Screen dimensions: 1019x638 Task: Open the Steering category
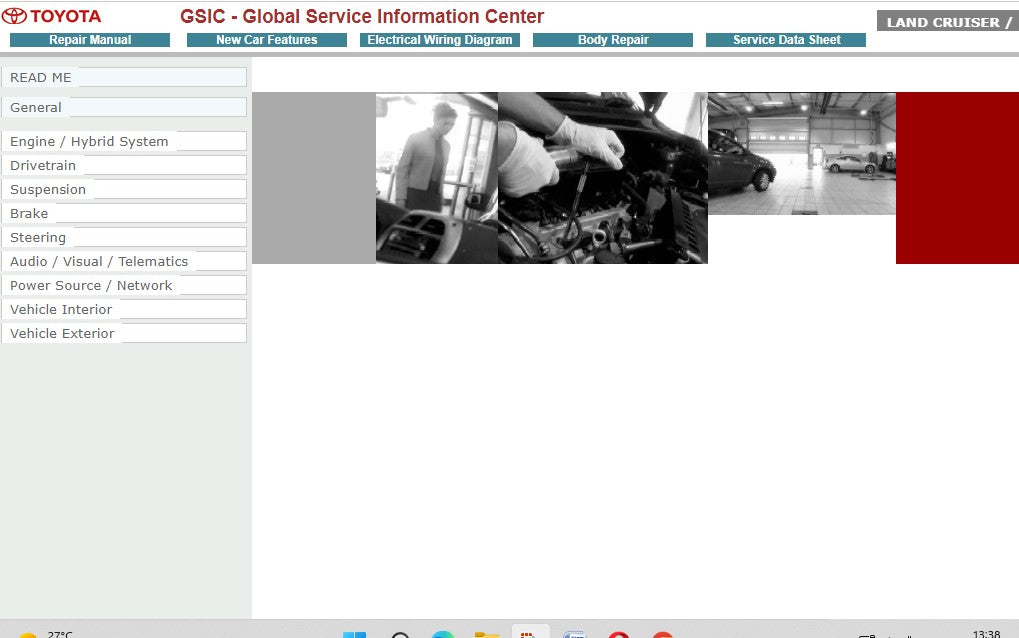124,237
